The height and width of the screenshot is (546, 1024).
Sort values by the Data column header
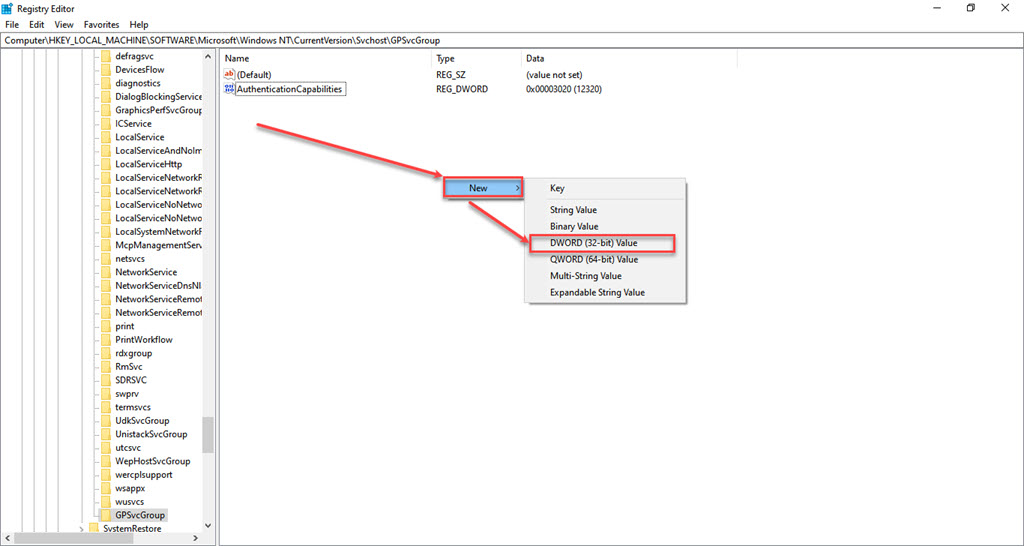[630, 59]
